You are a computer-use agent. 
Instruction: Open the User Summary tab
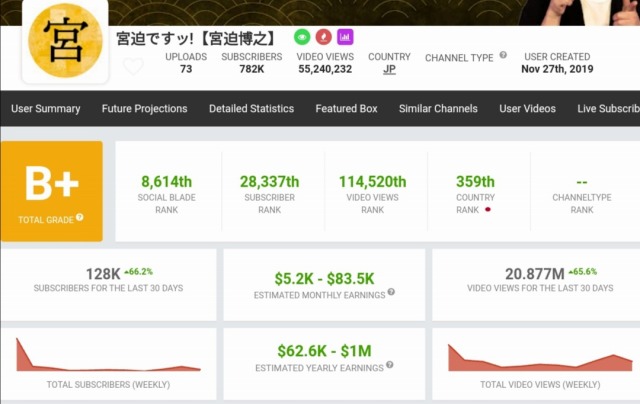point(46,109)
